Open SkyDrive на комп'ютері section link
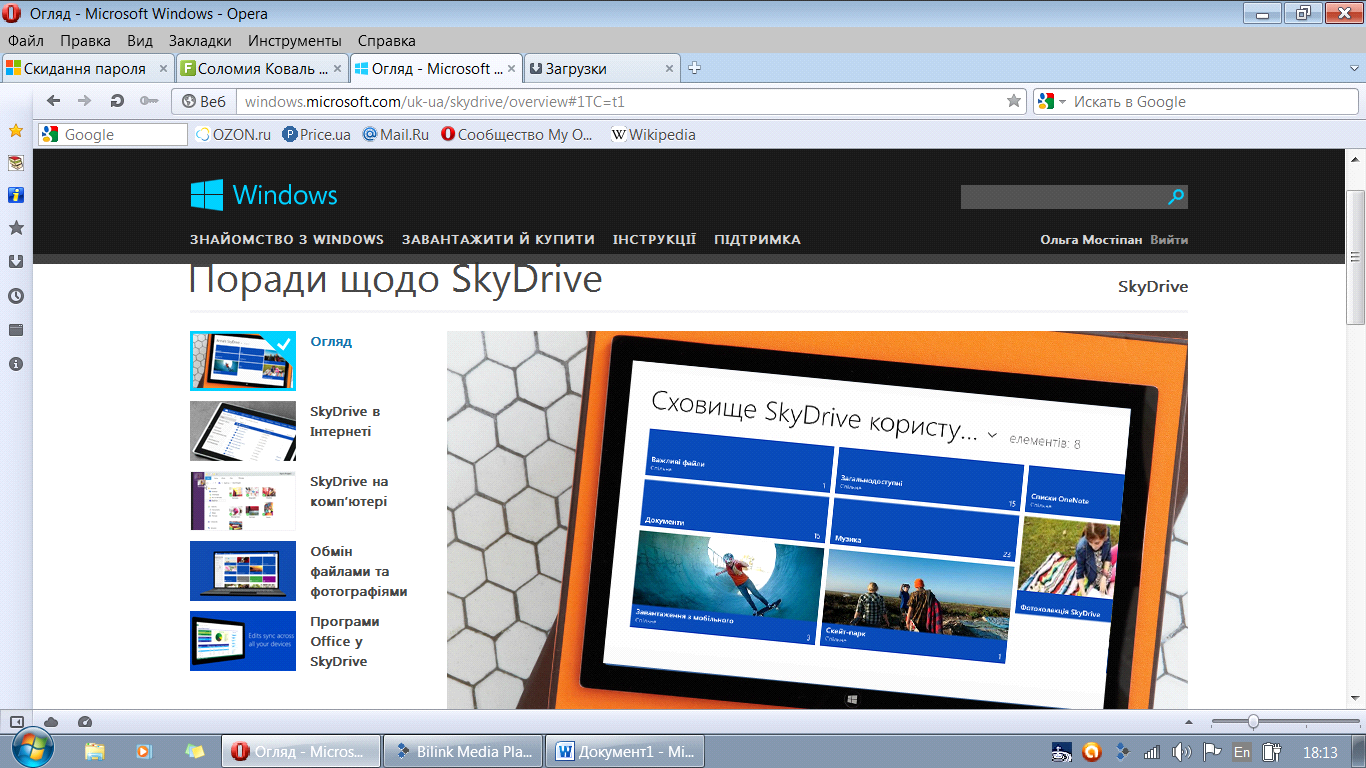Image resolution: width=1366 pixels, height=768 pixels. (349, 491)
